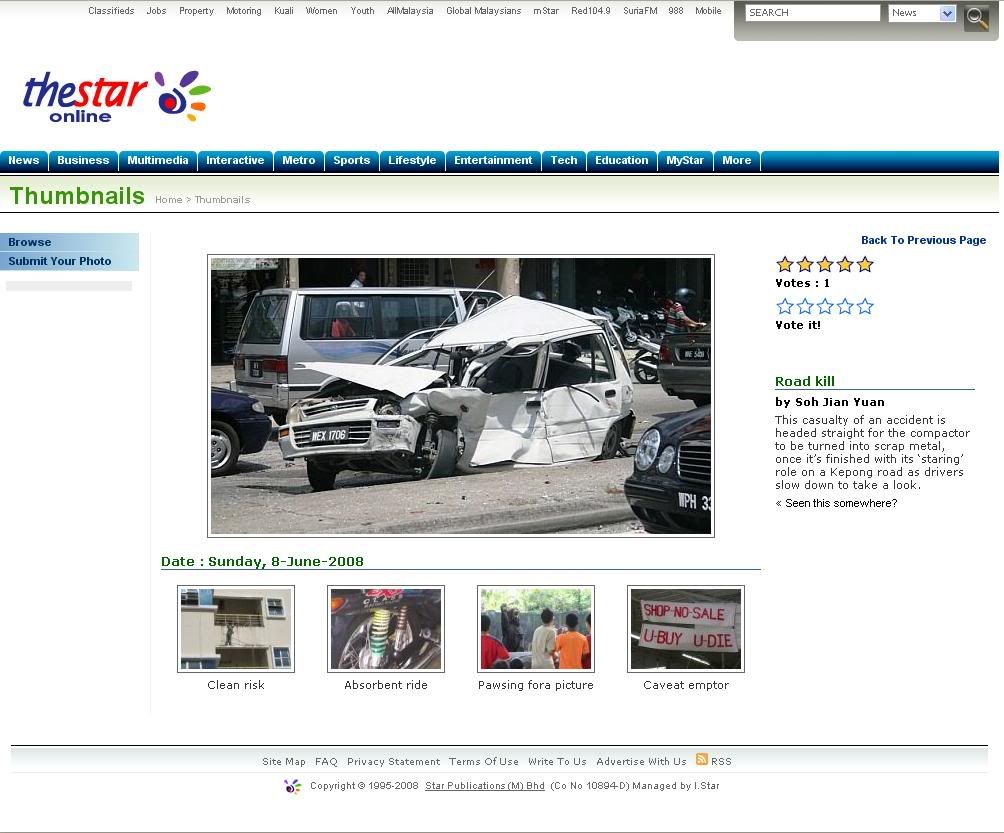The width and height of the screenshot is (1004, 833).
Task: Switch to the Sports navigation tab
Action: coord(351,160)
